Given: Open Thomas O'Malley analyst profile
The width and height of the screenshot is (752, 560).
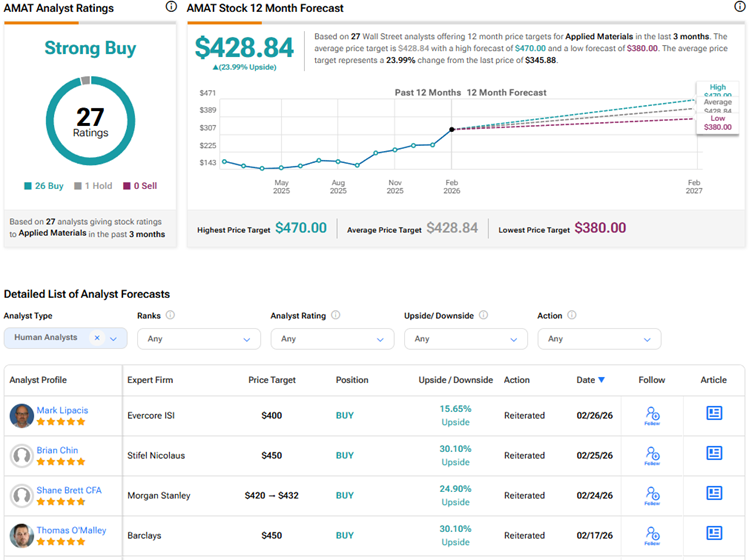Looking at the screenshot, I should [71, 530].
